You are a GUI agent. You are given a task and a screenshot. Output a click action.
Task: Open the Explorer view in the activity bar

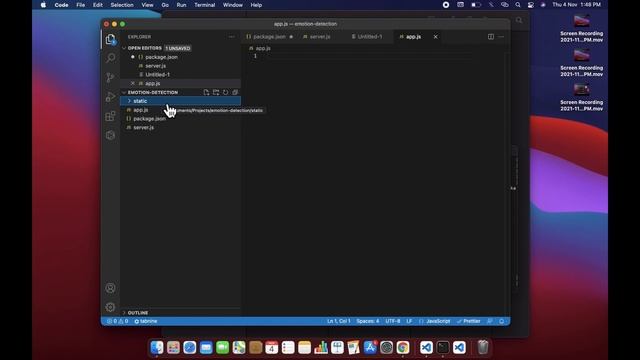click(x=110, y=39)
